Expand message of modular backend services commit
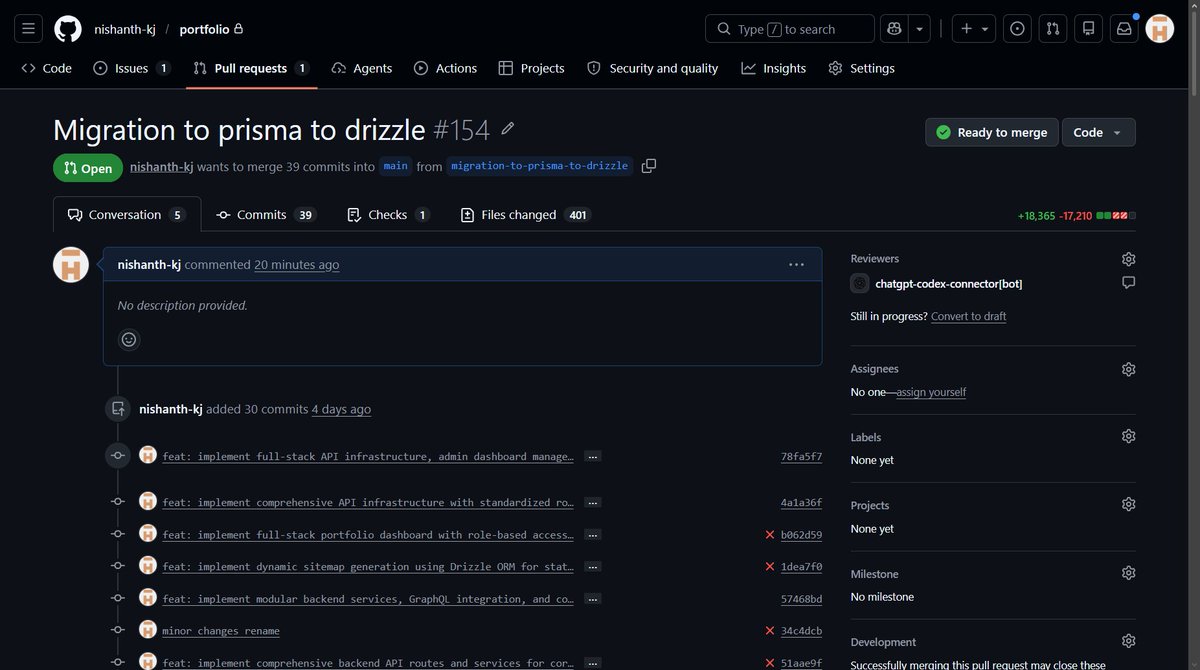The width and height of the screenshot is (1200, 670). [593, 599]
